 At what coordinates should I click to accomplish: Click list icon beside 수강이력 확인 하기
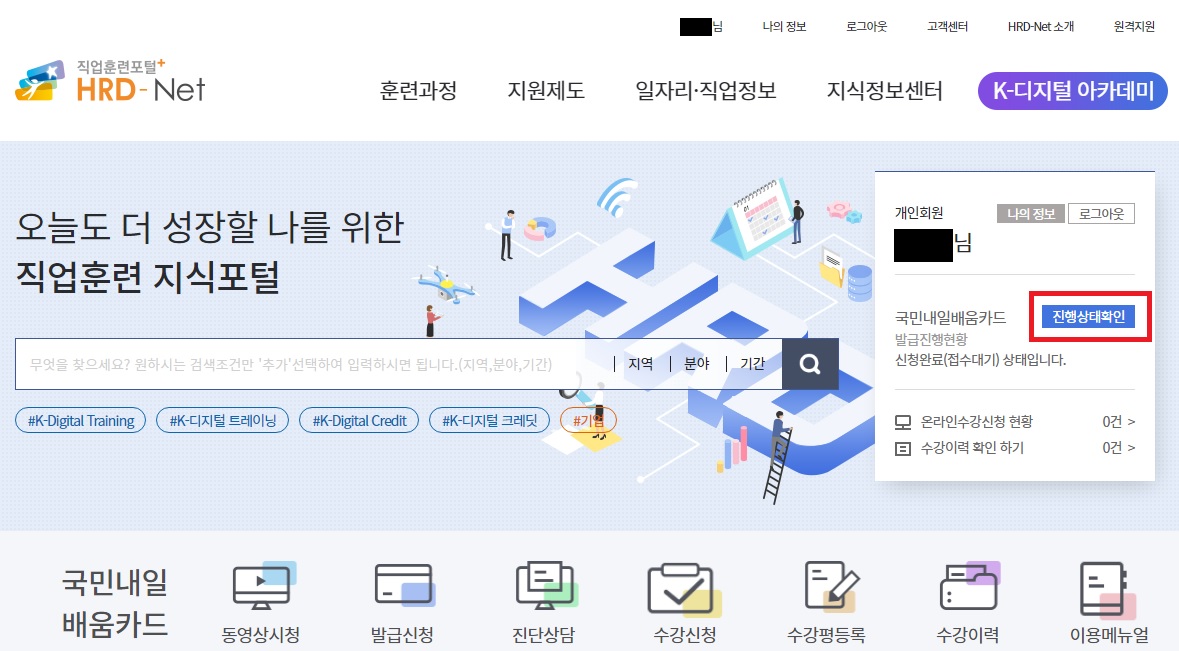pos(903,449)
